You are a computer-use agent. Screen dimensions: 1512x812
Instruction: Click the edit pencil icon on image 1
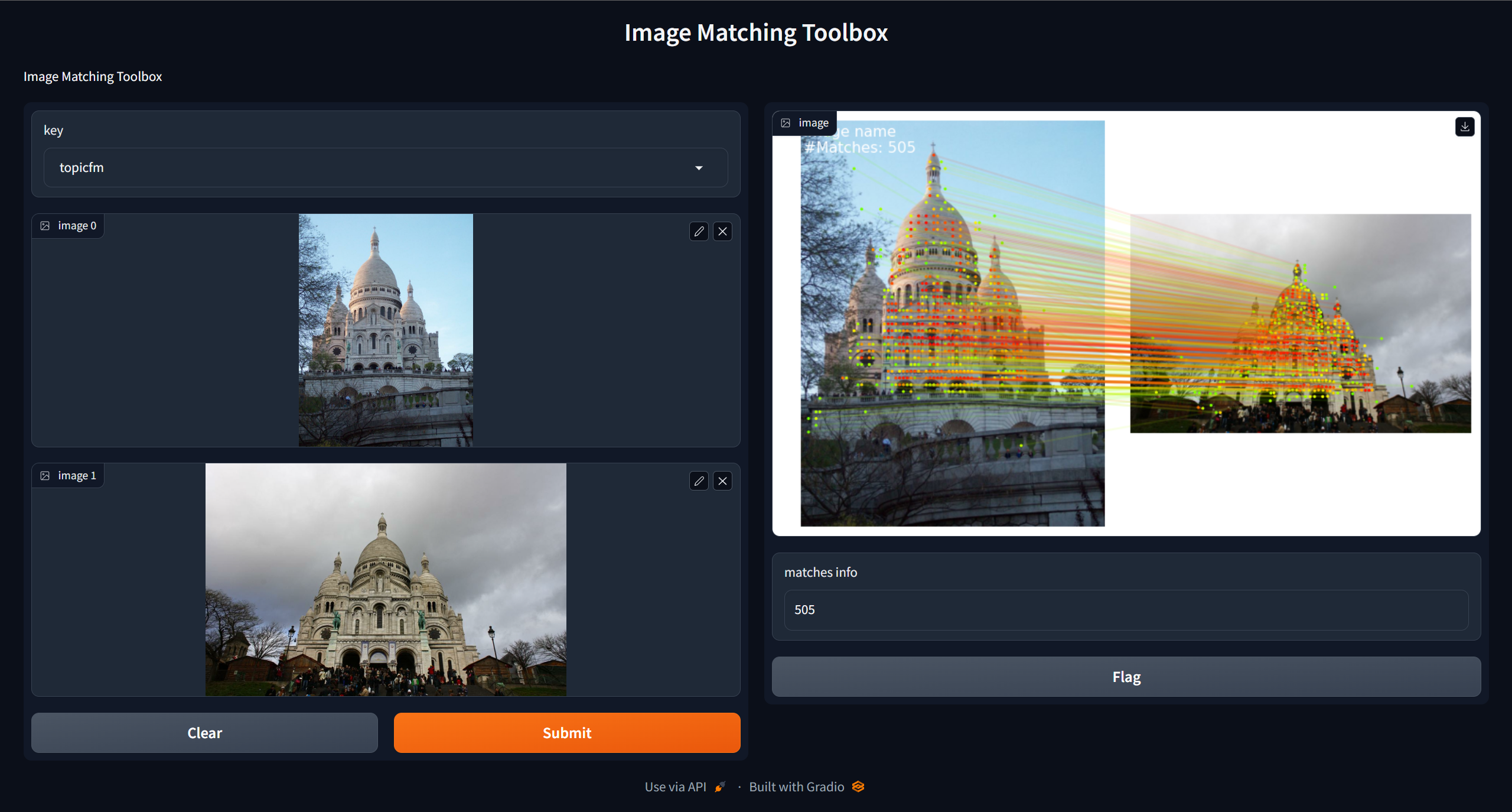point(699,481)
